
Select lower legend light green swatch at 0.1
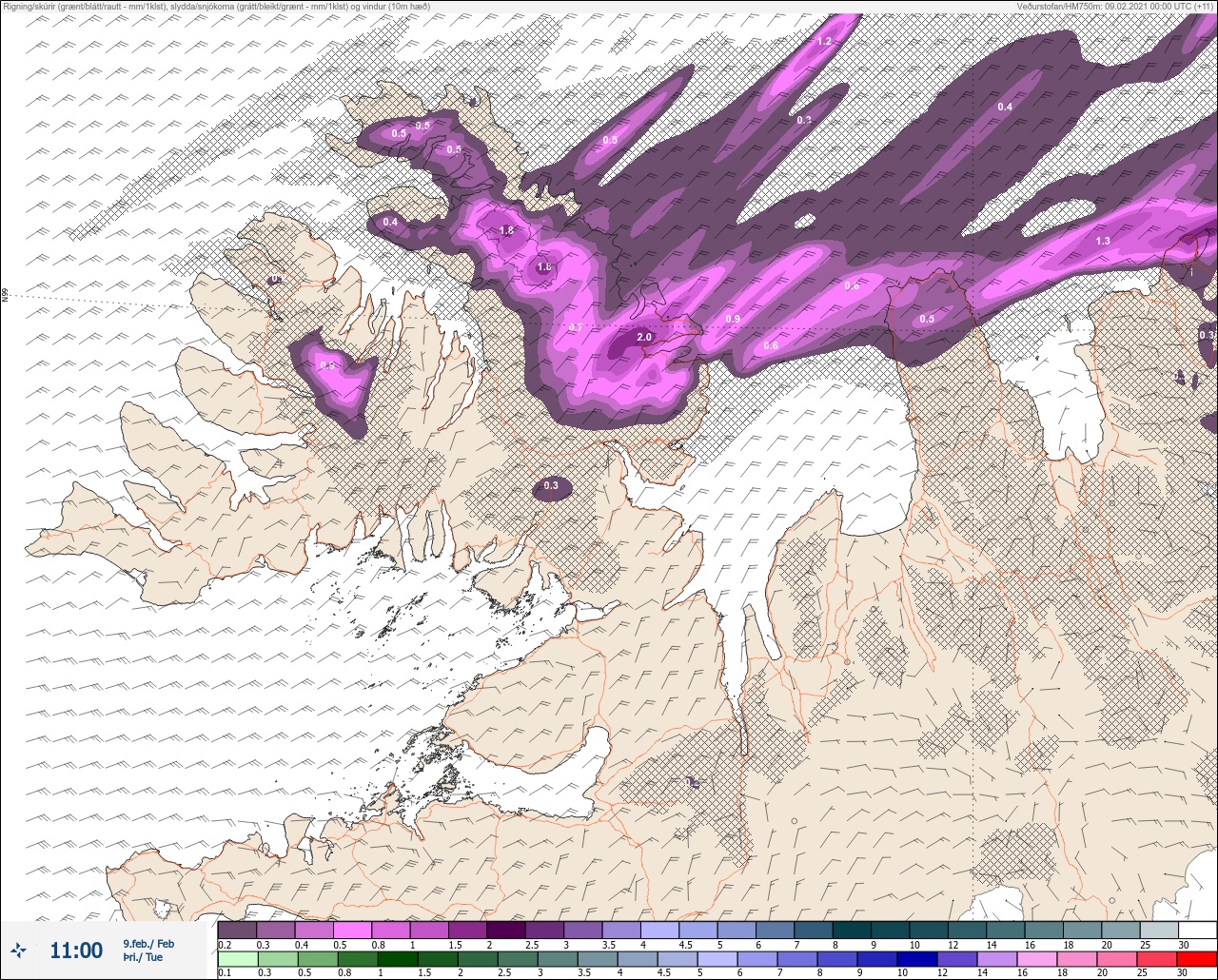(237, 959)
